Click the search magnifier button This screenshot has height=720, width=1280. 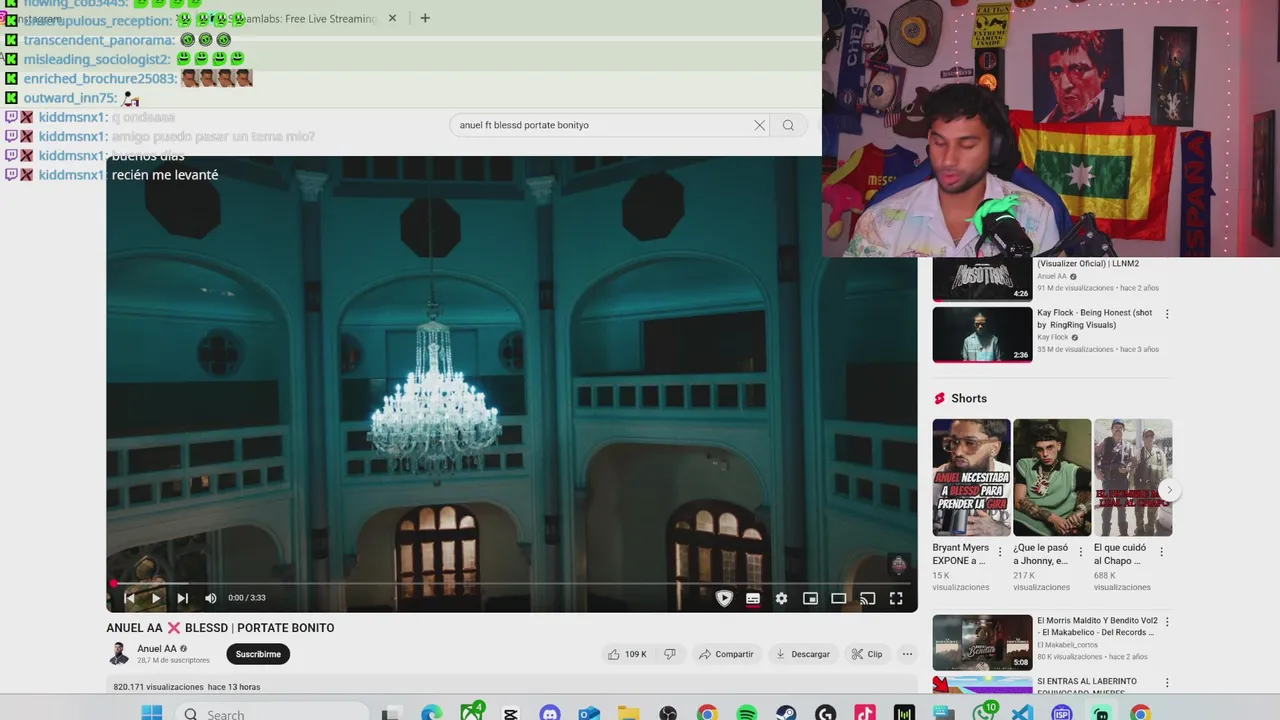788,125
